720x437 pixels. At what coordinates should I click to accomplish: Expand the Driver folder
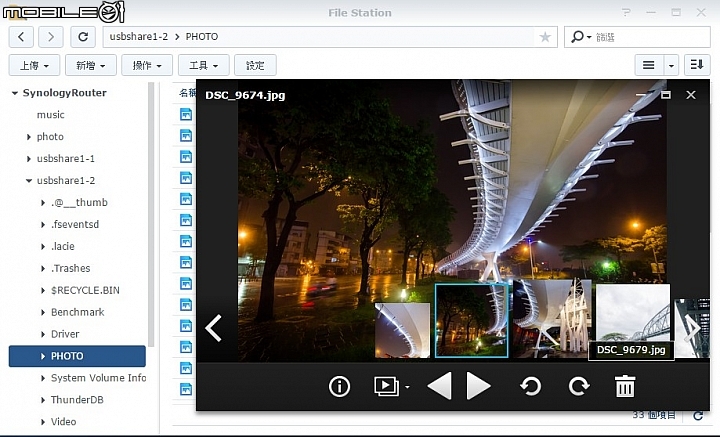tap(43, 334)
